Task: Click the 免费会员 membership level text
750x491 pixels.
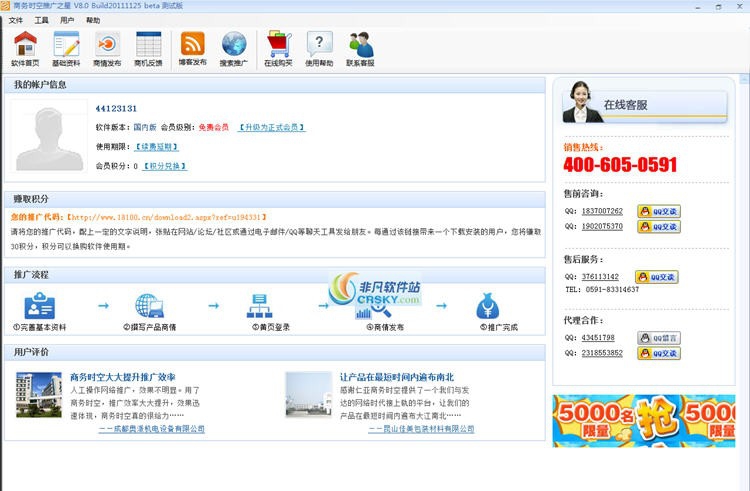Action: click(x=214, y=127)
